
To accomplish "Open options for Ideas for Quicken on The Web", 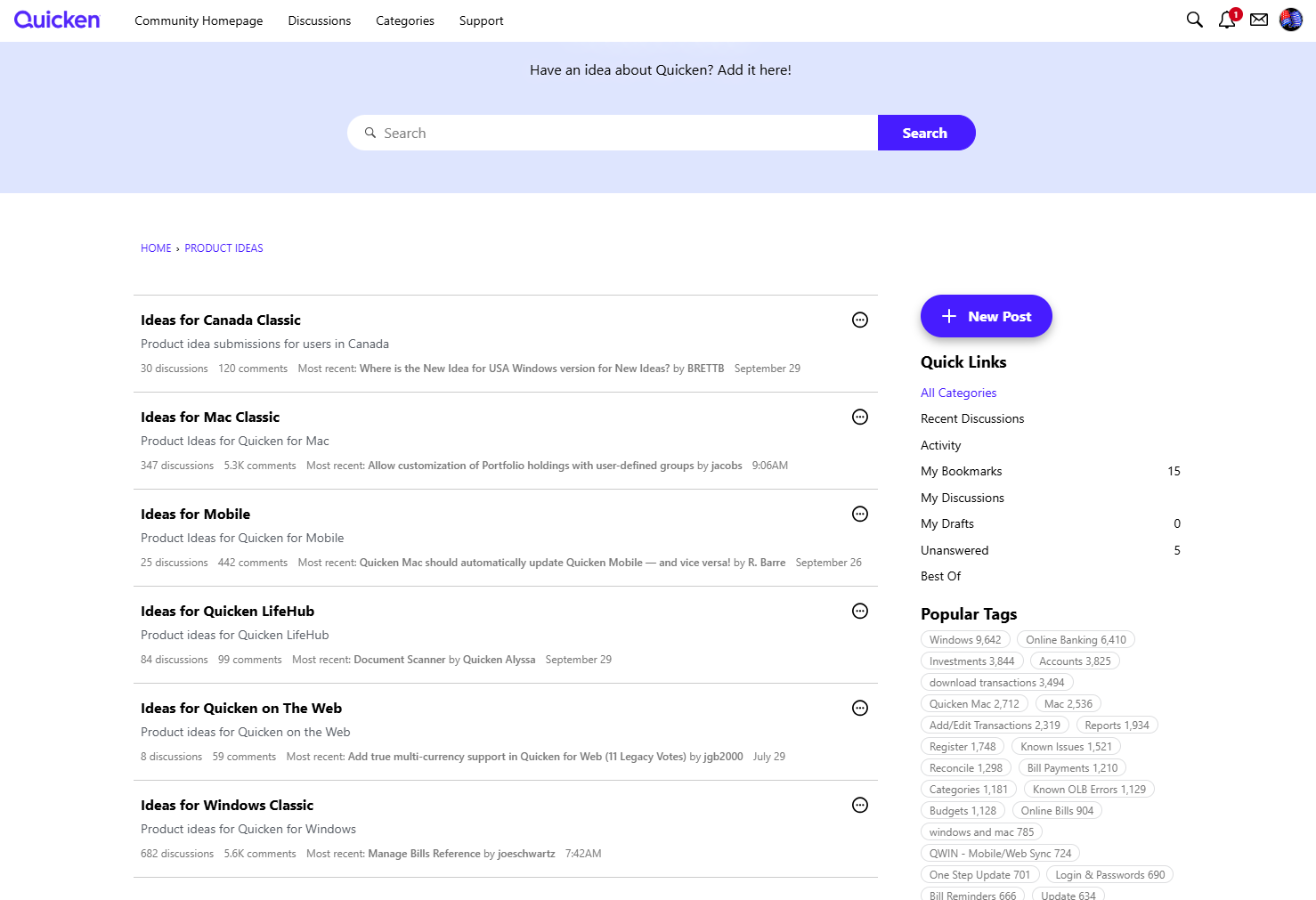I will [x=860, y=709].
